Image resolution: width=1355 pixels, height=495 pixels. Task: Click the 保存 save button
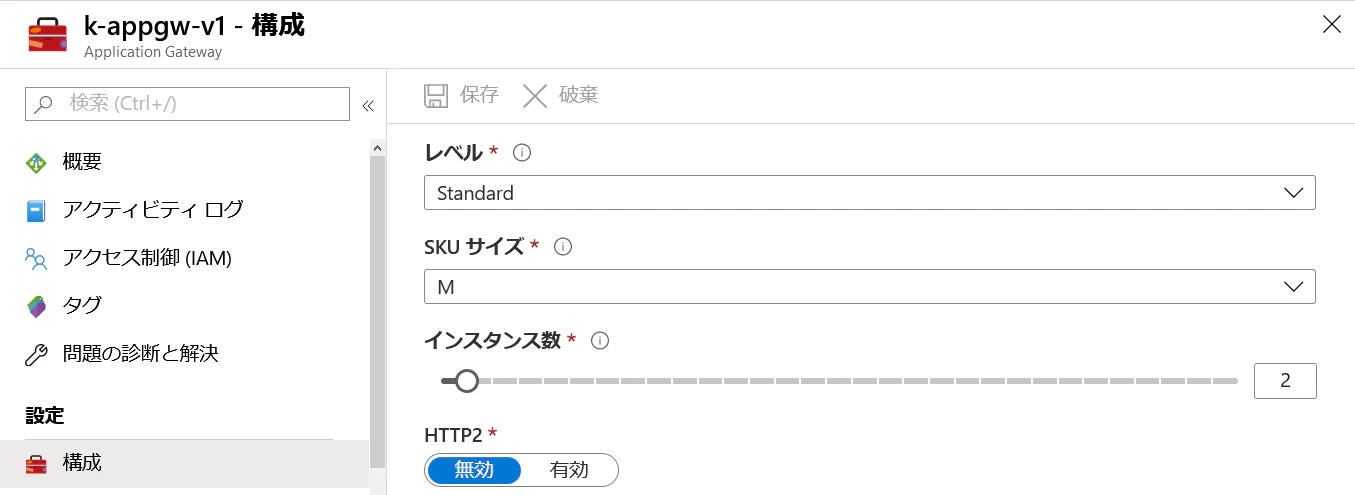[461, 95]
